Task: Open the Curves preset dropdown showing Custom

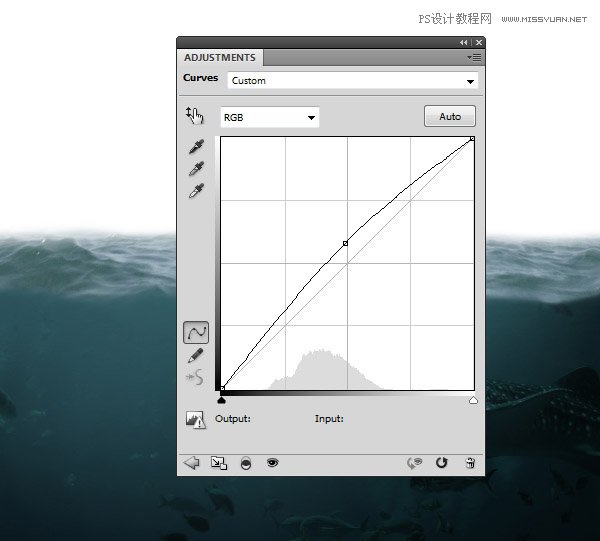Action: click(x=352, y=81)
